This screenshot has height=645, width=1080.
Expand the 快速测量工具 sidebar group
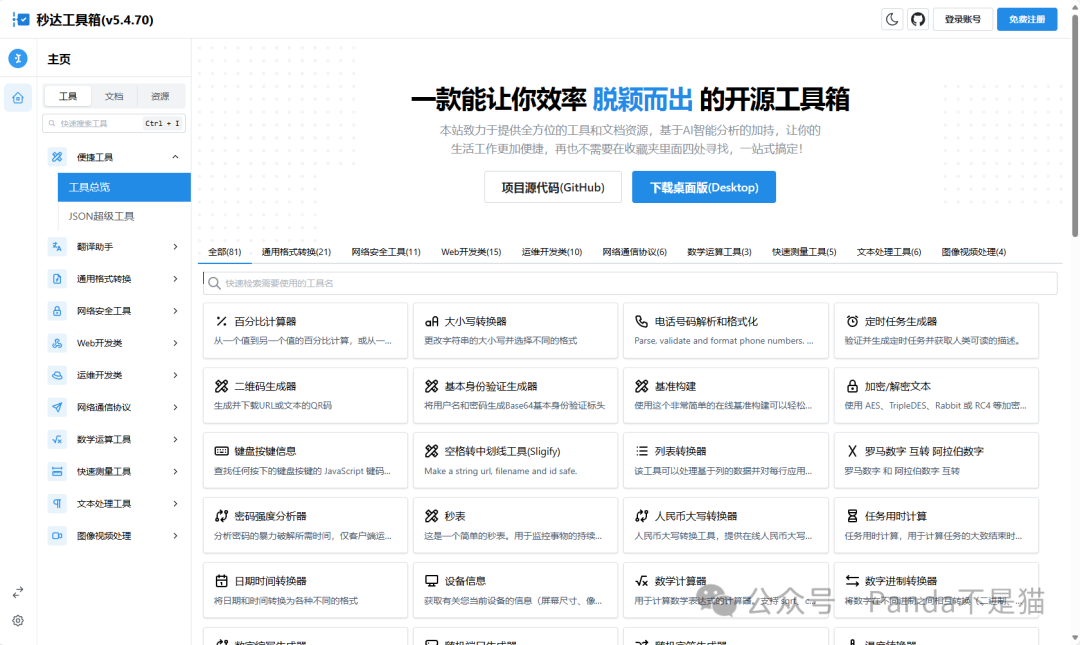(114, 471)
